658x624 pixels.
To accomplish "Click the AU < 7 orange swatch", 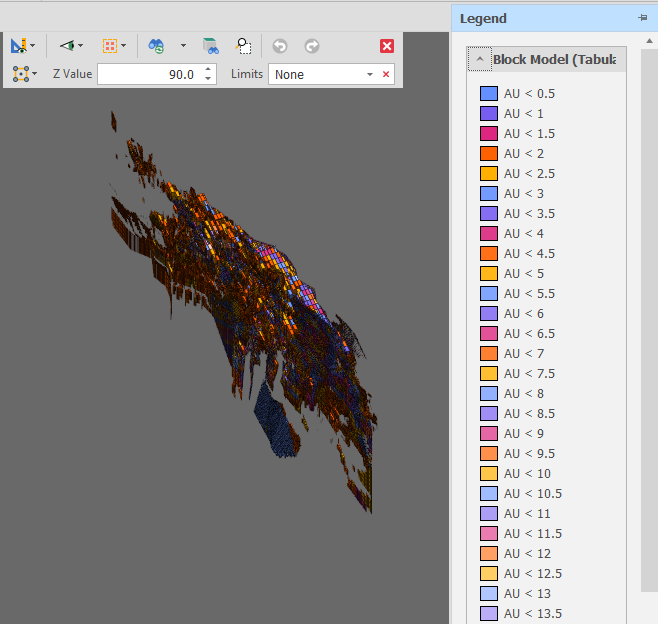I will [489, 353].
